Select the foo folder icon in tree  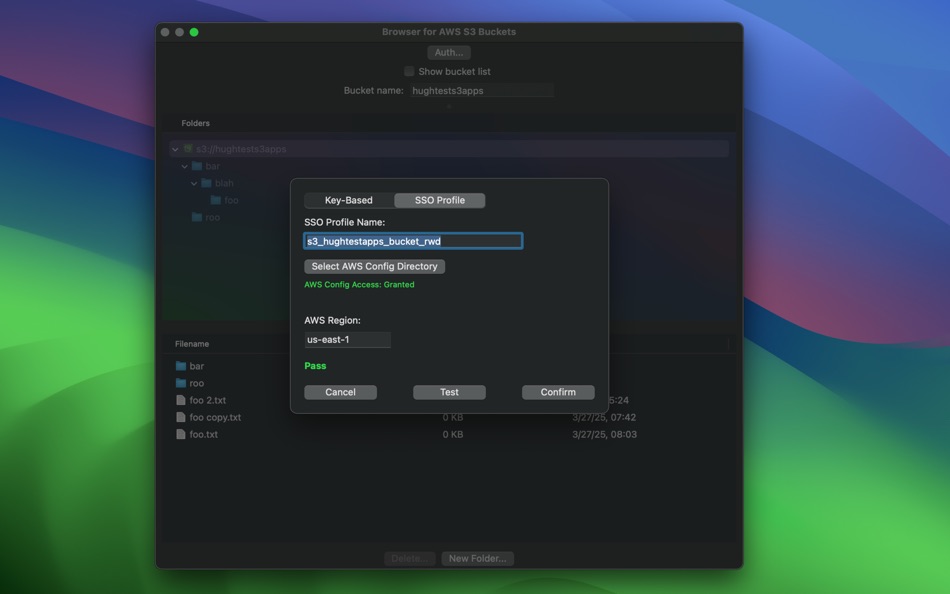[x=215, y=200]
